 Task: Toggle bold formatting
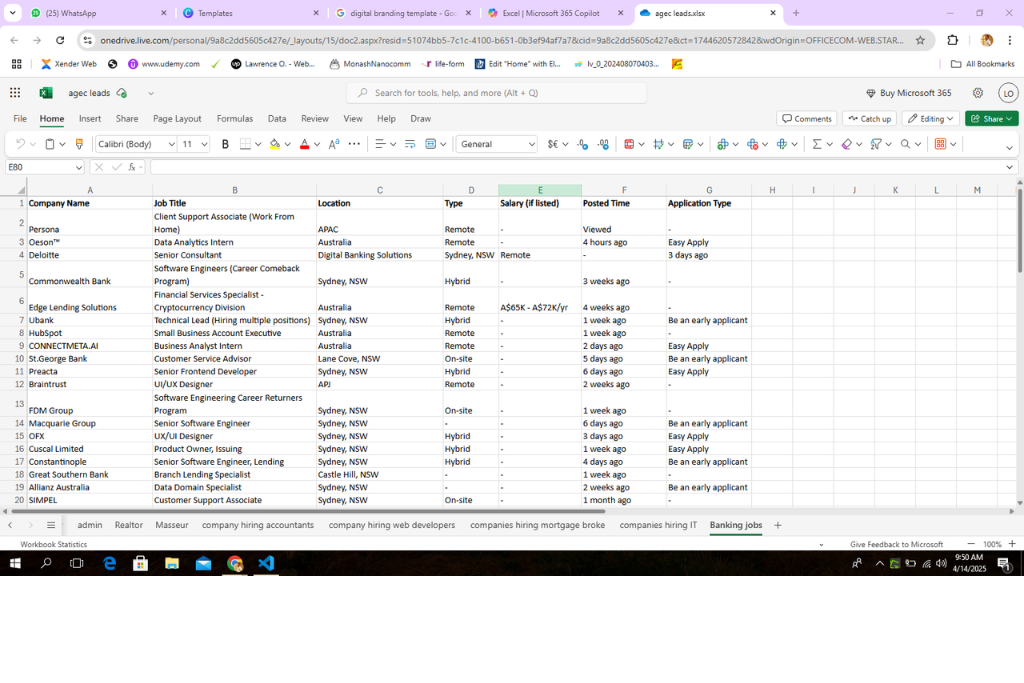[225, 144]
